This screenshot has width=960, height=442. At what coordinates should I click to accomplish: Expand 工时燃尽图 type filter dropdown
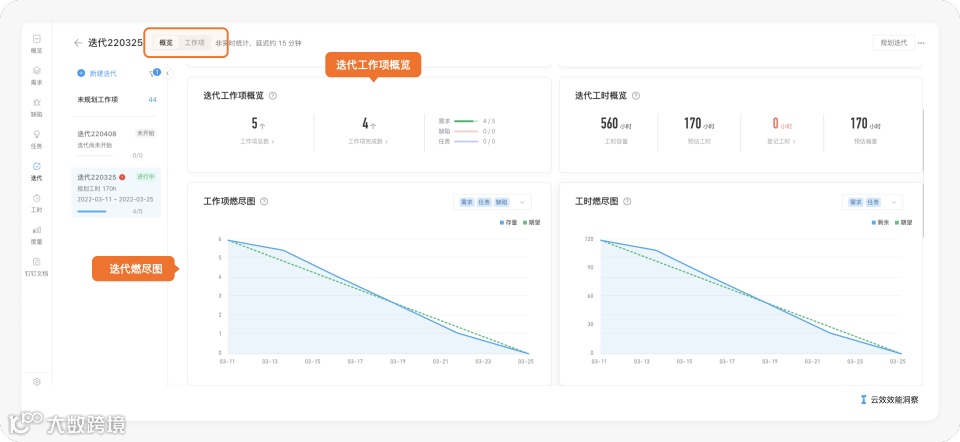click(893, 202)
